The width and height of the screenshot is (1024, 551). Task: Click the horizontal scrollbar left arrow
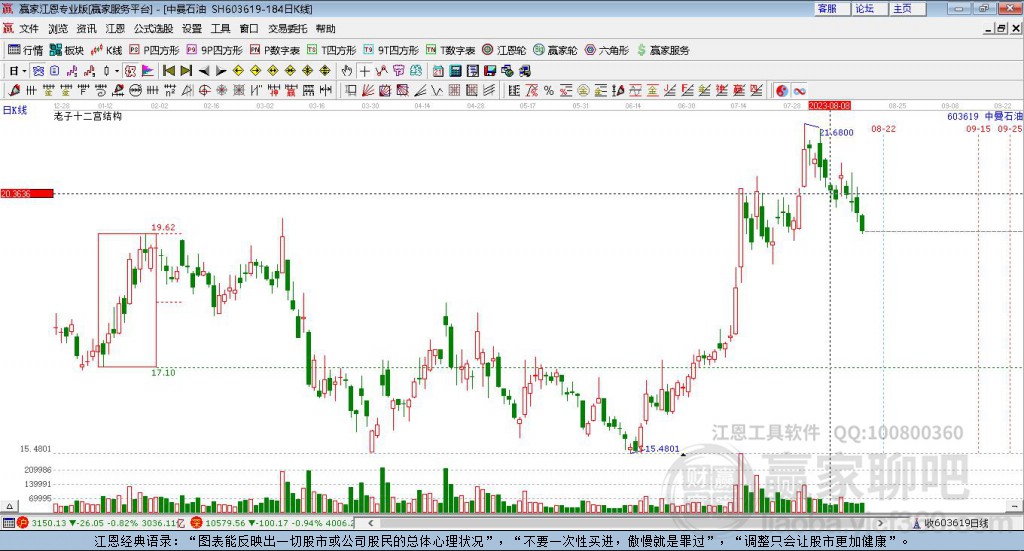click(370, 523)
